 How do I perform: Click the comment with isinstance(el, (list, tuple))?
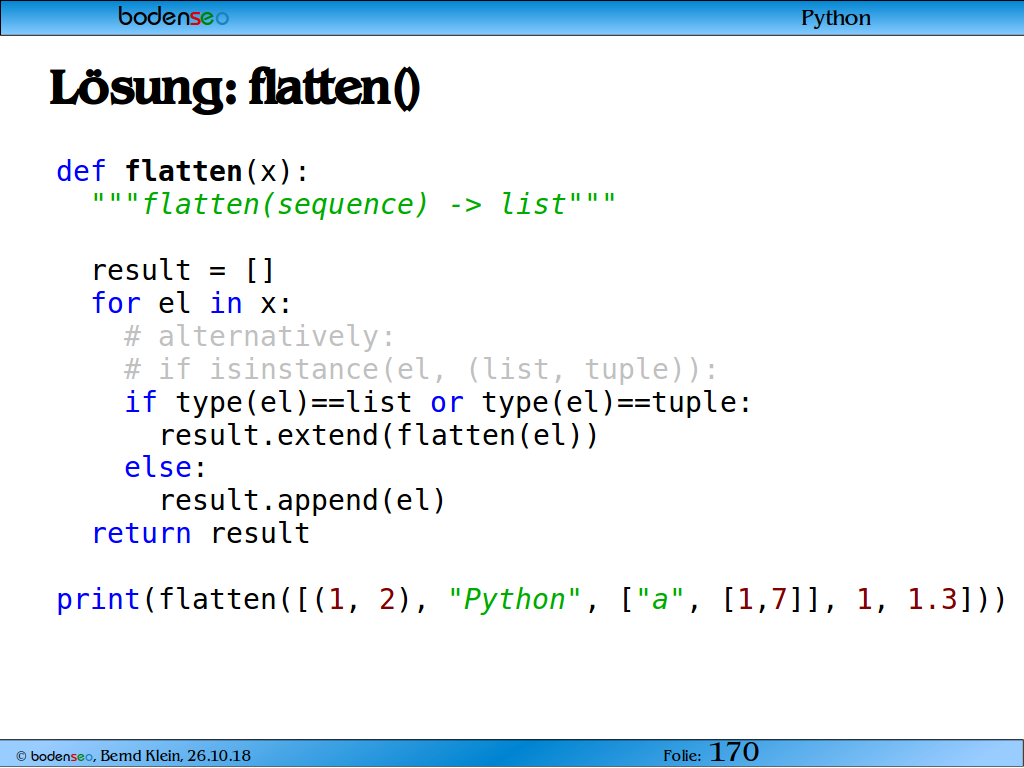coord(421,370)
